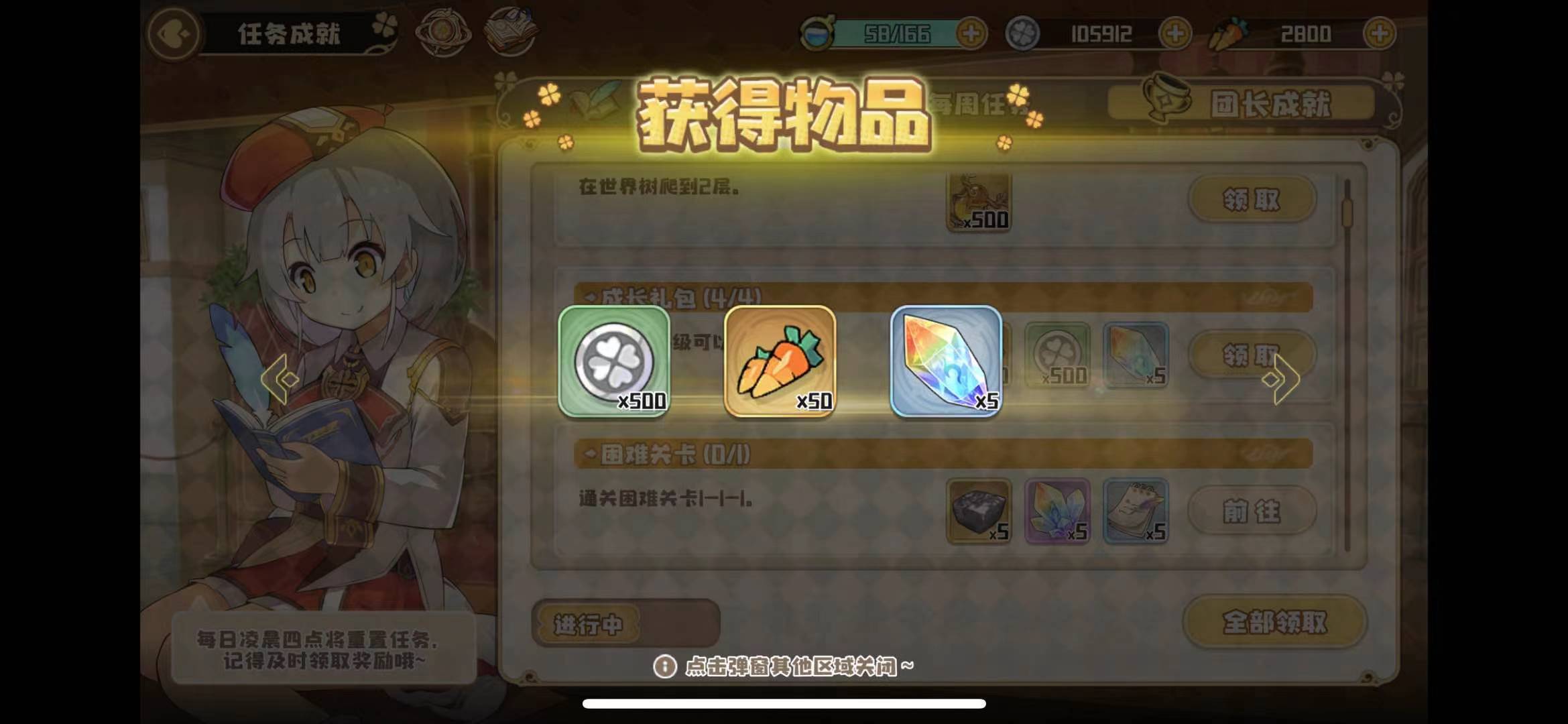1568x724 pixels.
Task: Claim all rewards with 全部领取
Action: pos(1274,622)
